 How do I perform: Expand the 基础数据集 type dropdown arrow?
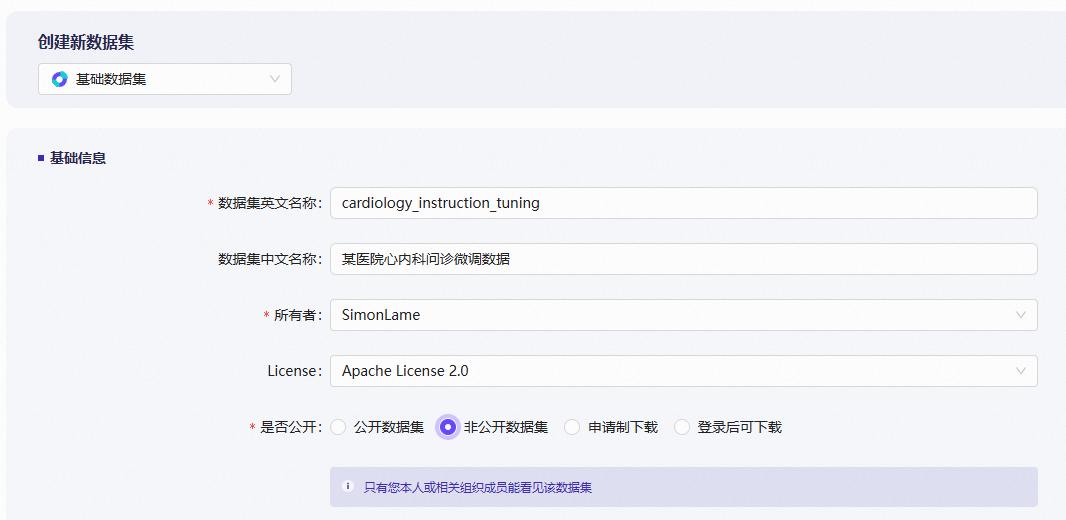(275, 79)
